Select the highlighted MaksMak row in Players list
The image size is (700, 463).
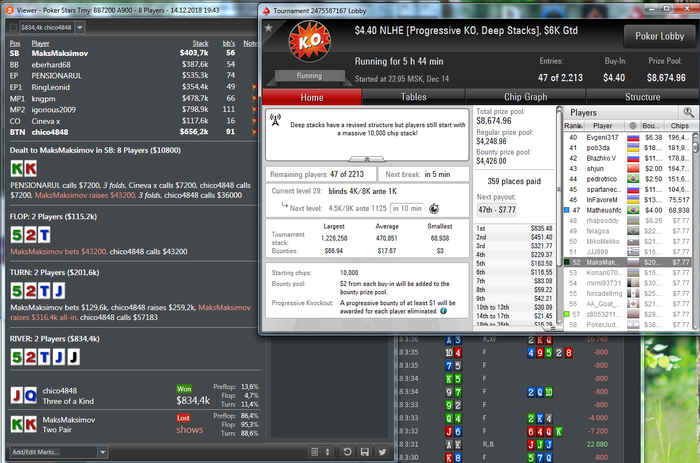point(629,262)
